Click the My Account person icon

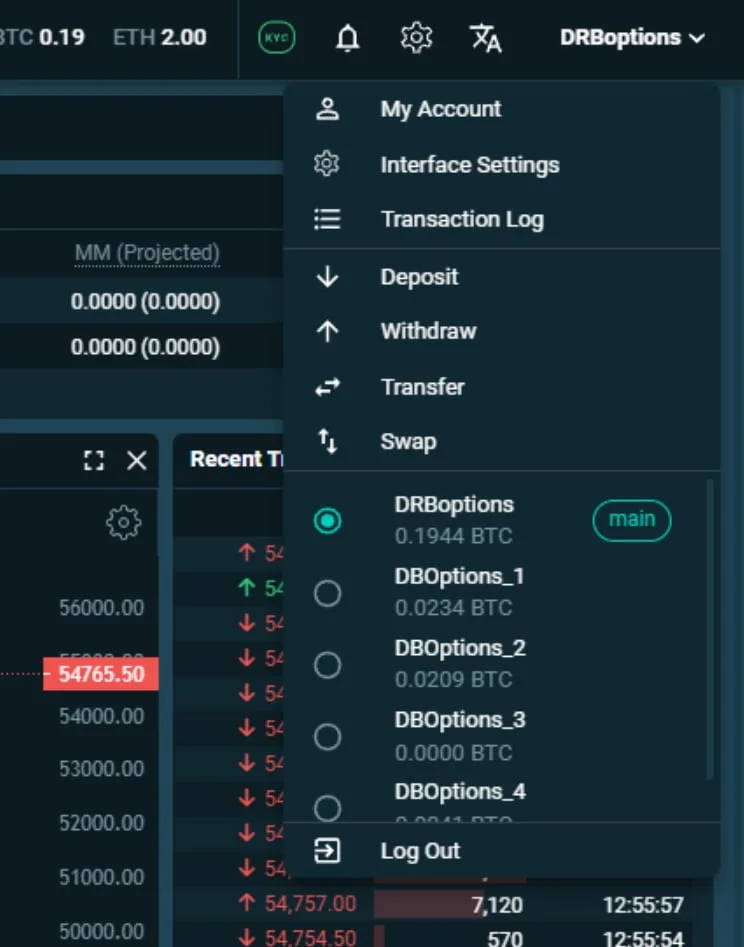click(327, 109)
